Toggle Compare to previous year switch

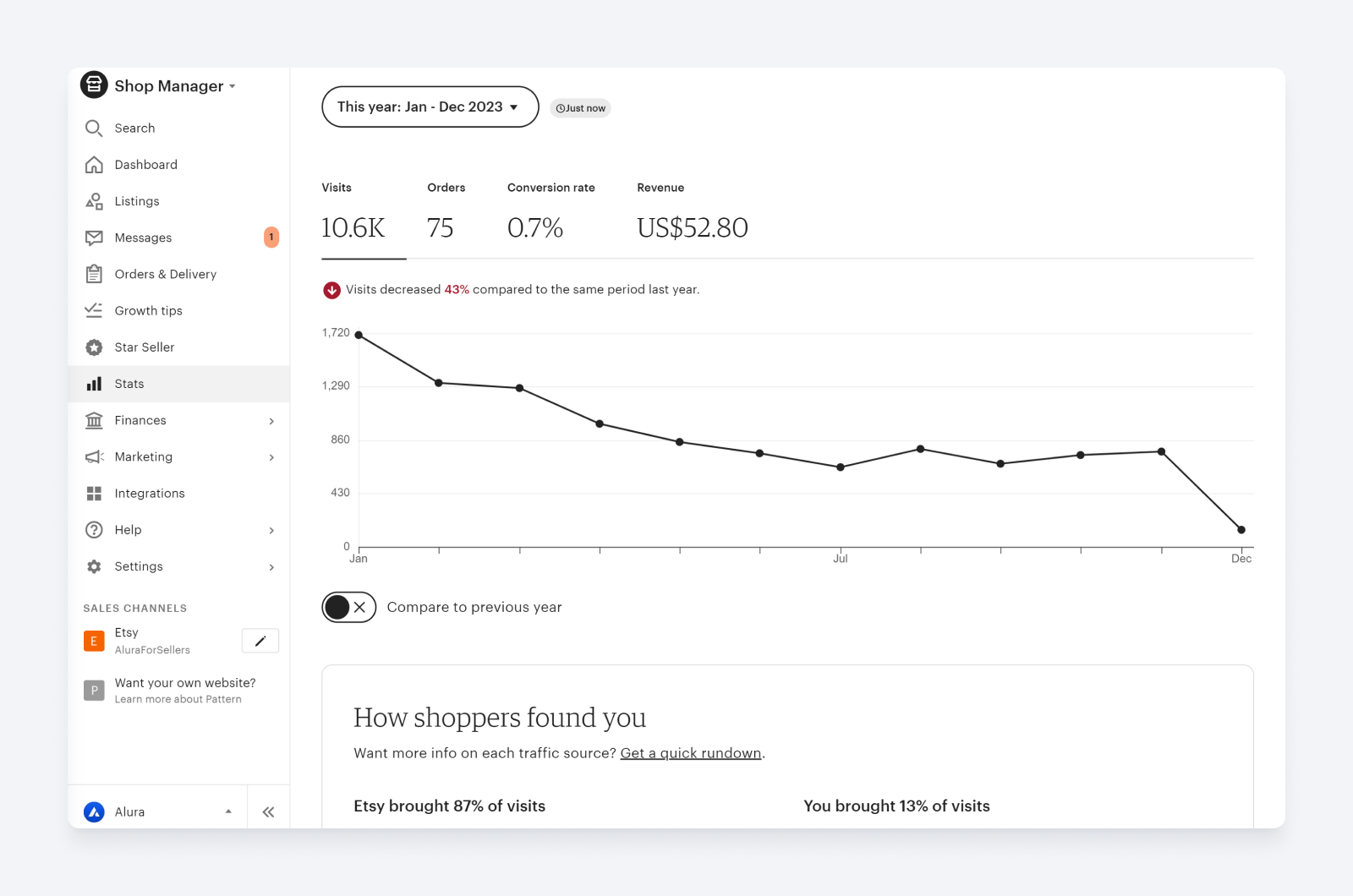pyautogui.click(x=348, y=607)
